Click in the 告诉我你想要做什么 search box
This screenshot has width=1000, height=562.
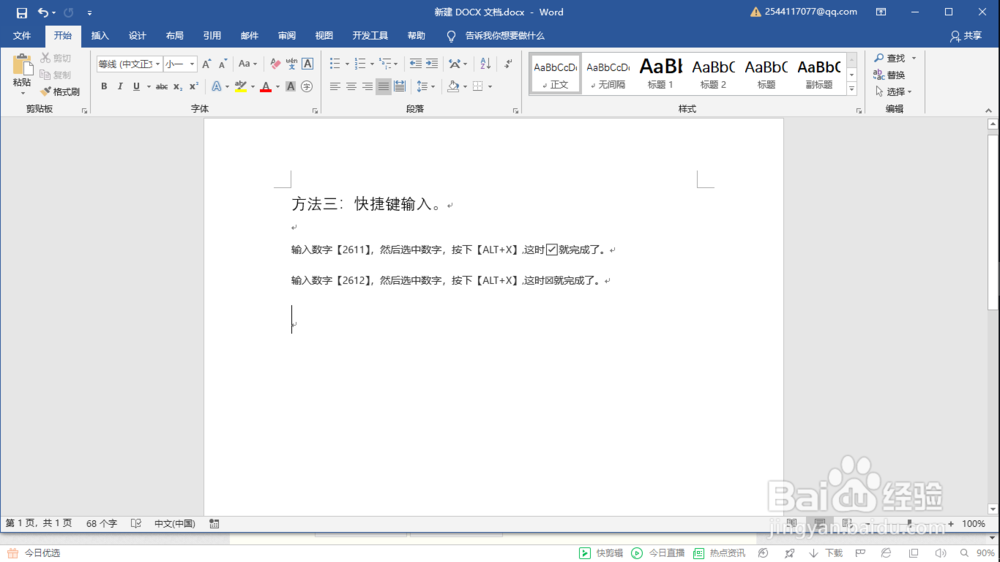coord(504,36)
